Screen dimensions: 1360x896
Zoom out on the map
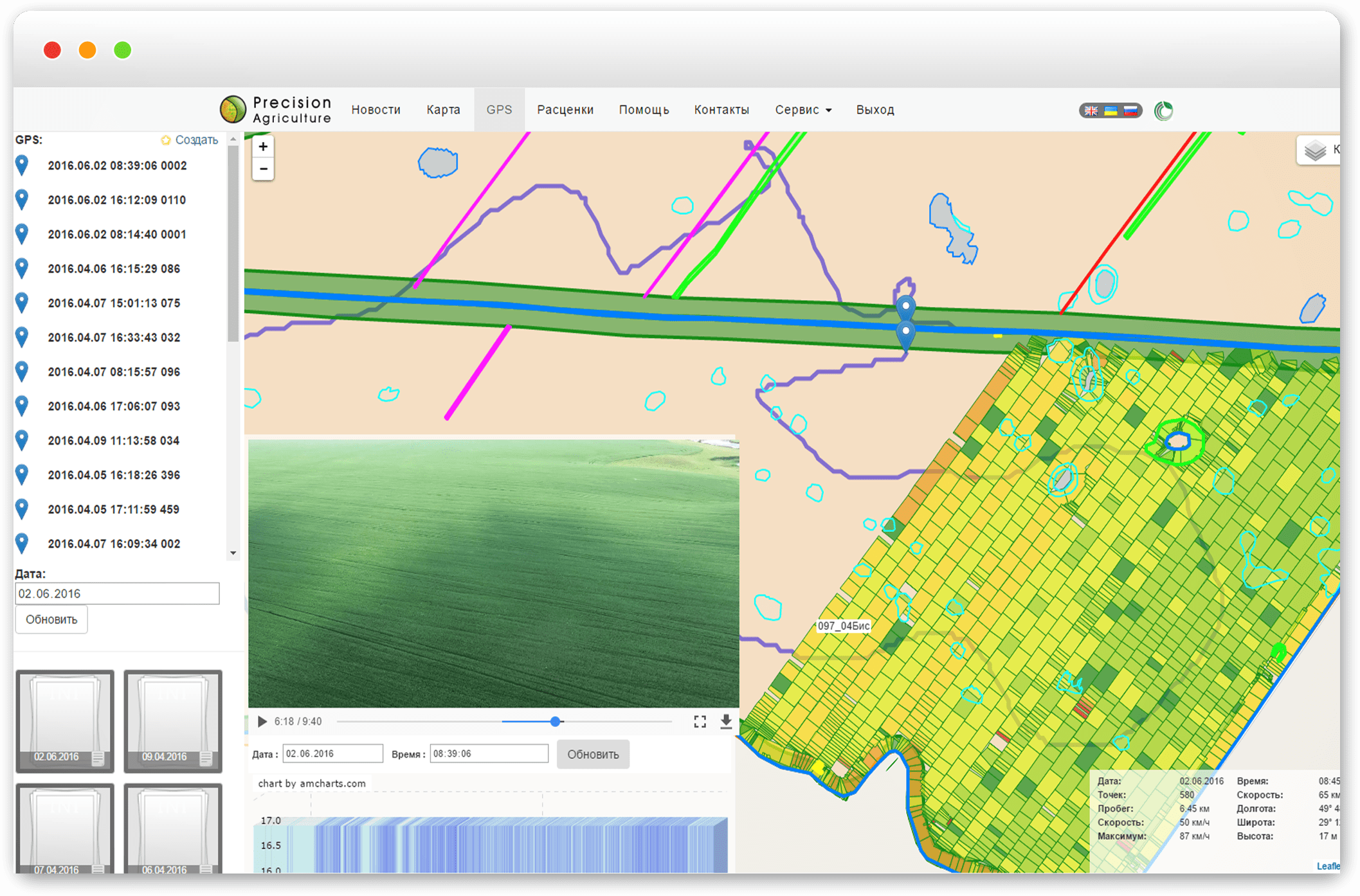(263, 169)
